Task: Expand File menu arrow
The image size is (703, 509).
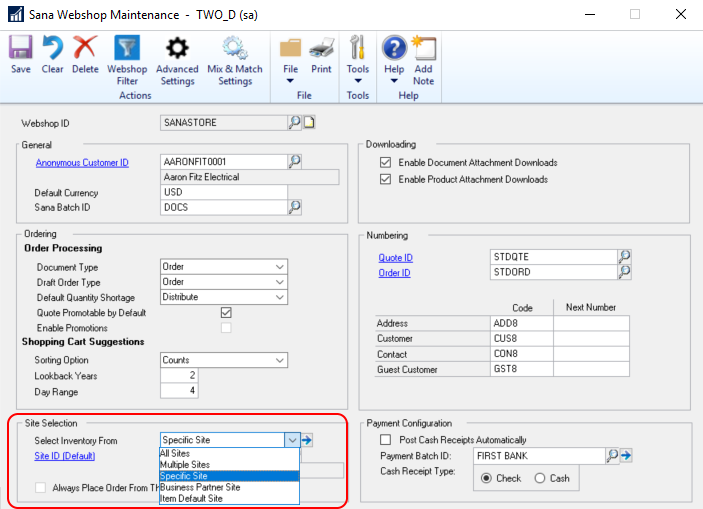Action: [x=290, y=81]
